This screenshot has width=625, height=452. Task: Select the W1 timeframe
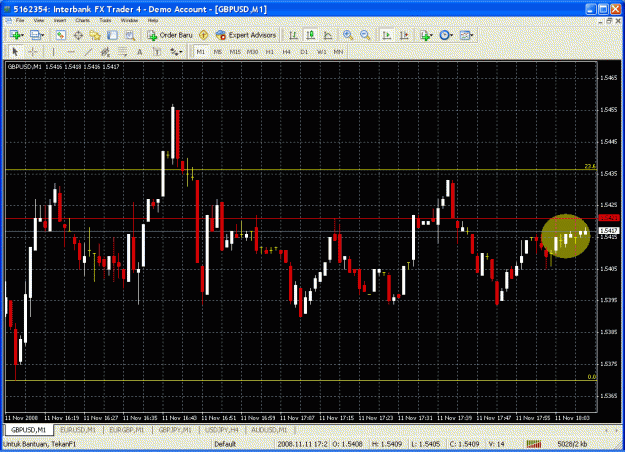321,52
